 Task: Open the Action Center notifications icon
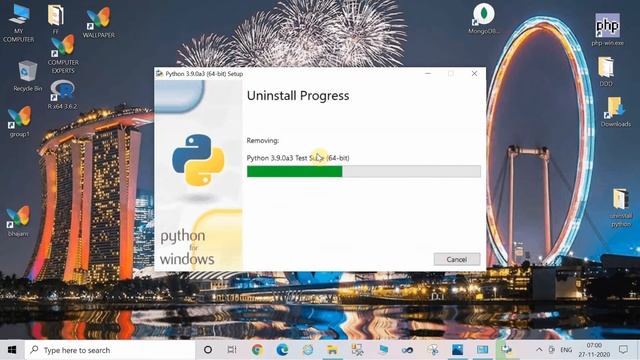point(623,350)
